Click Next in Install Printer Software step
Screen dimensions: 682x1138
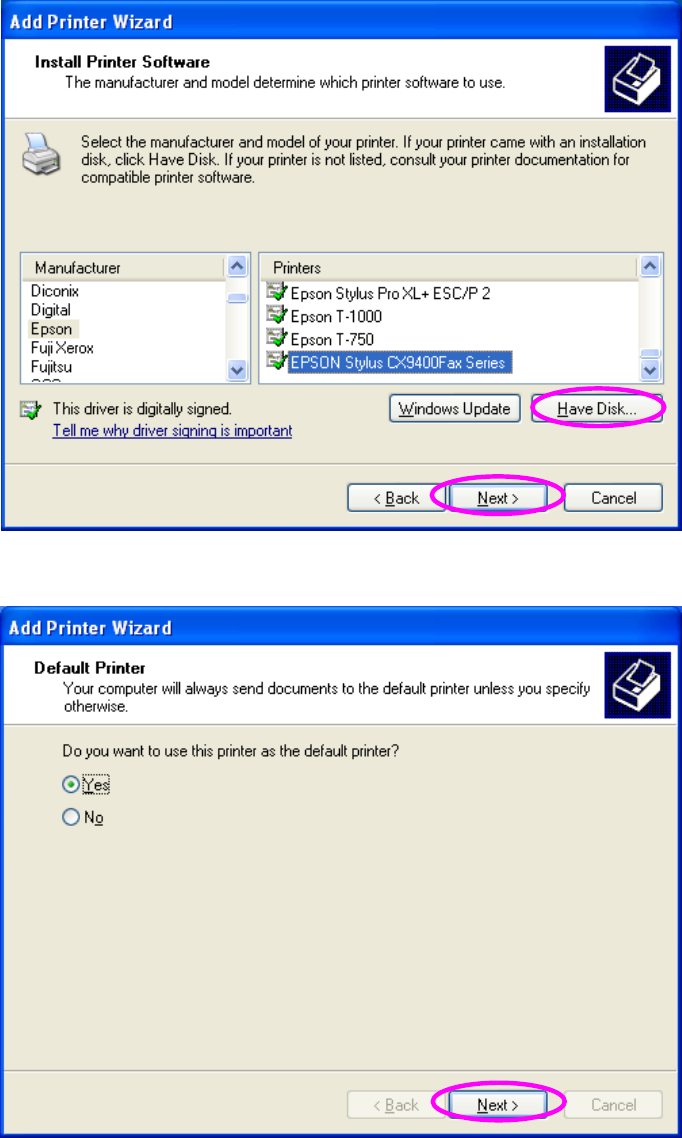[498, 498]
